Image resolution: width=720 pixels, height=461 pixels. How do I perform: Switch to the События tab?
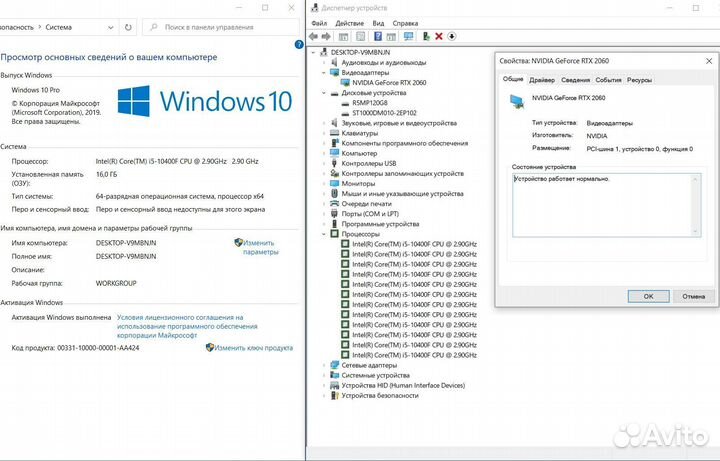608,80
